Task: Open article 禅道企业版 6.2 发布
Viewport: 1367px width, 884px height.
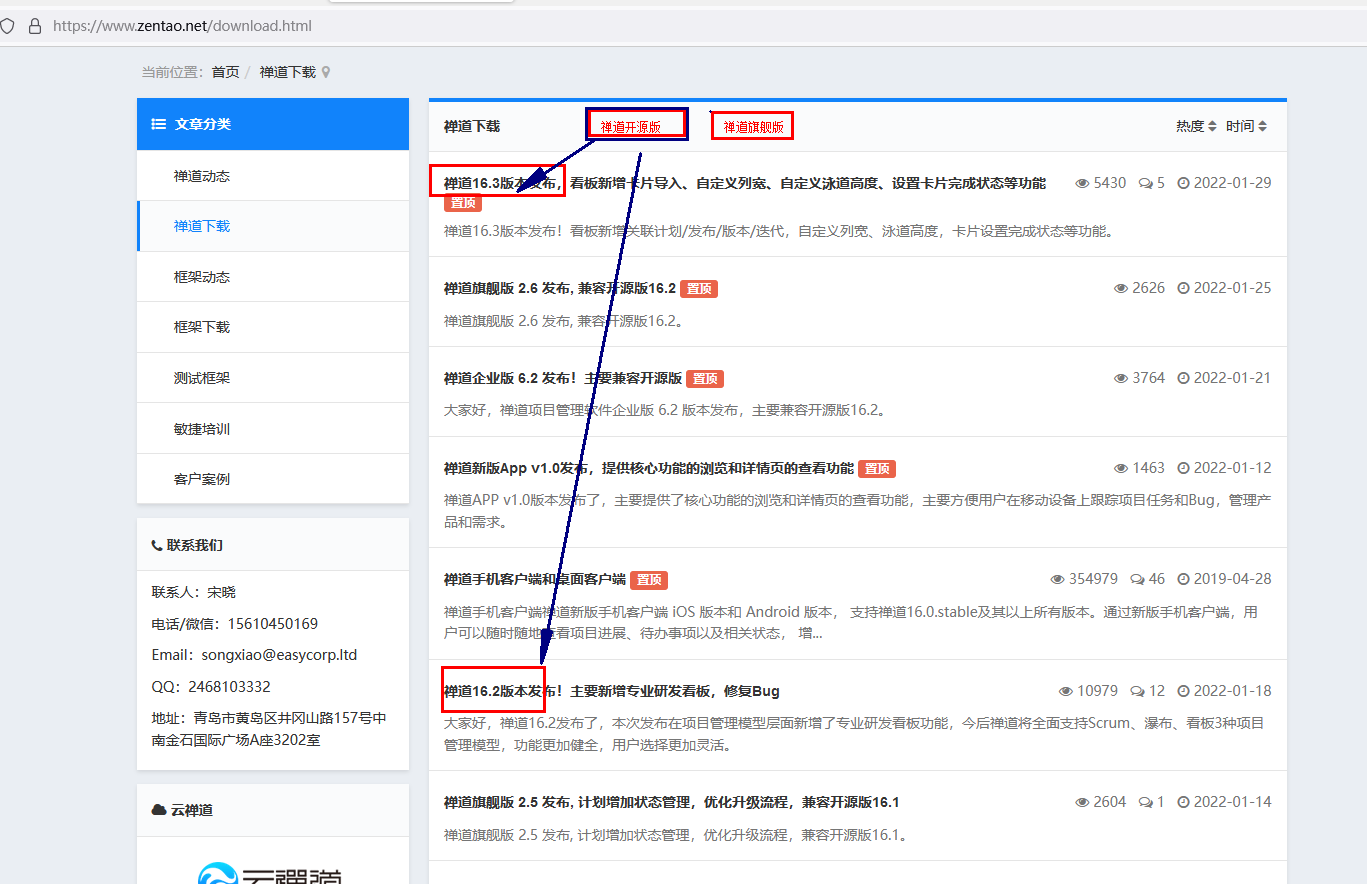Action: click(563, 378)
